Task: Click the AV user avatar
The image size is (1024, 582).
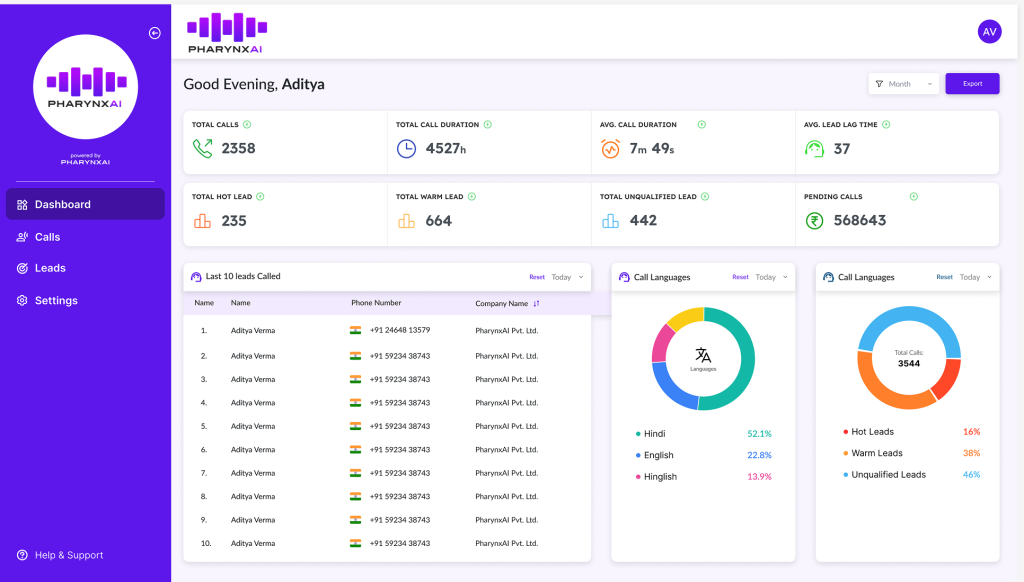Action: (989, 32)
